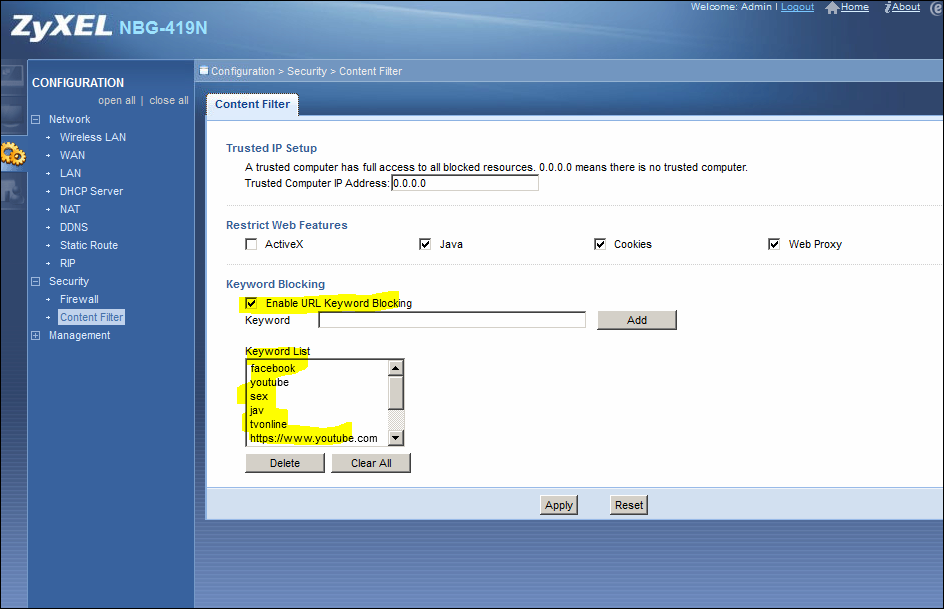944x609 pixels.
Task: Click the keyword list scroll up arrow
Action: pyautogui.click(x=396, y=368)
